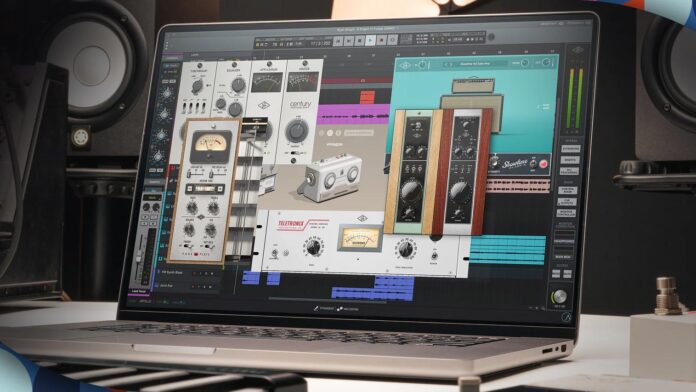
Task: Click the monitor level knob at bottom right
Action: [559, 296]
